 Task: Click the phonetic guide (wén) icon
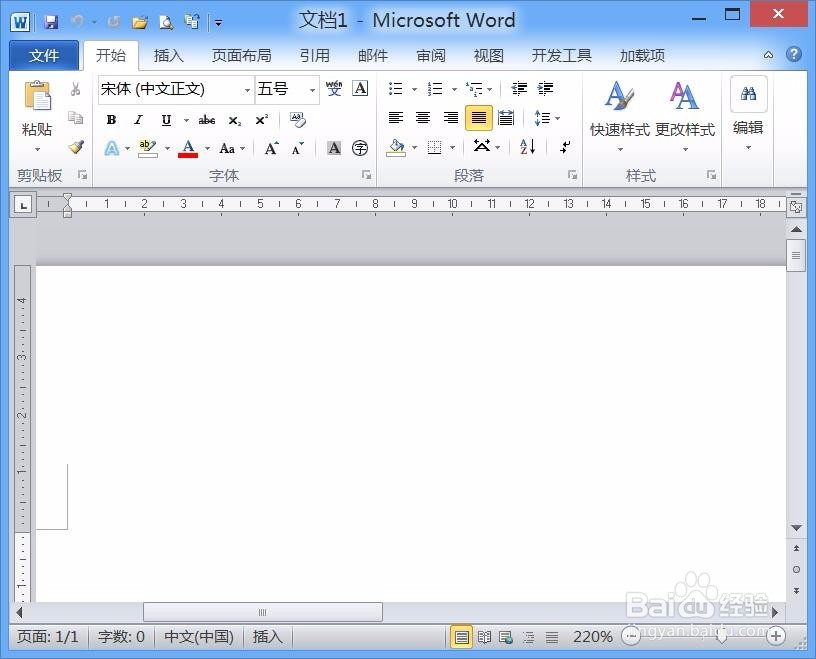pyautogui.click(x=334, y=88)
